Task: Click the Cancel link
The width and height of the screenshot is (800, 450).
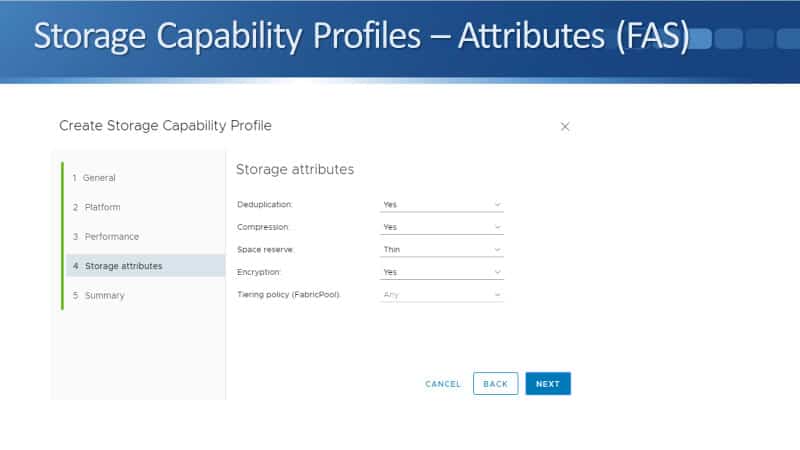Action: 443,384
